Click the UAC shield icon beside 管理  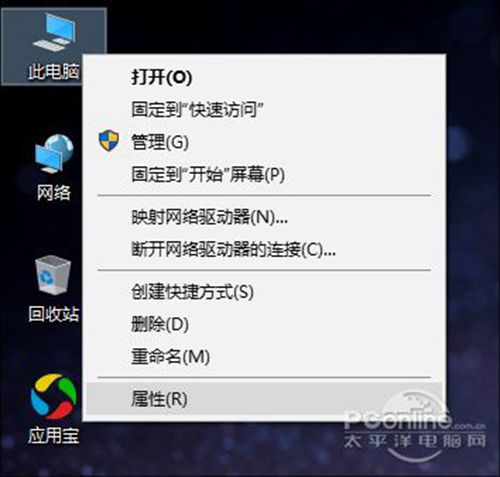109,140
